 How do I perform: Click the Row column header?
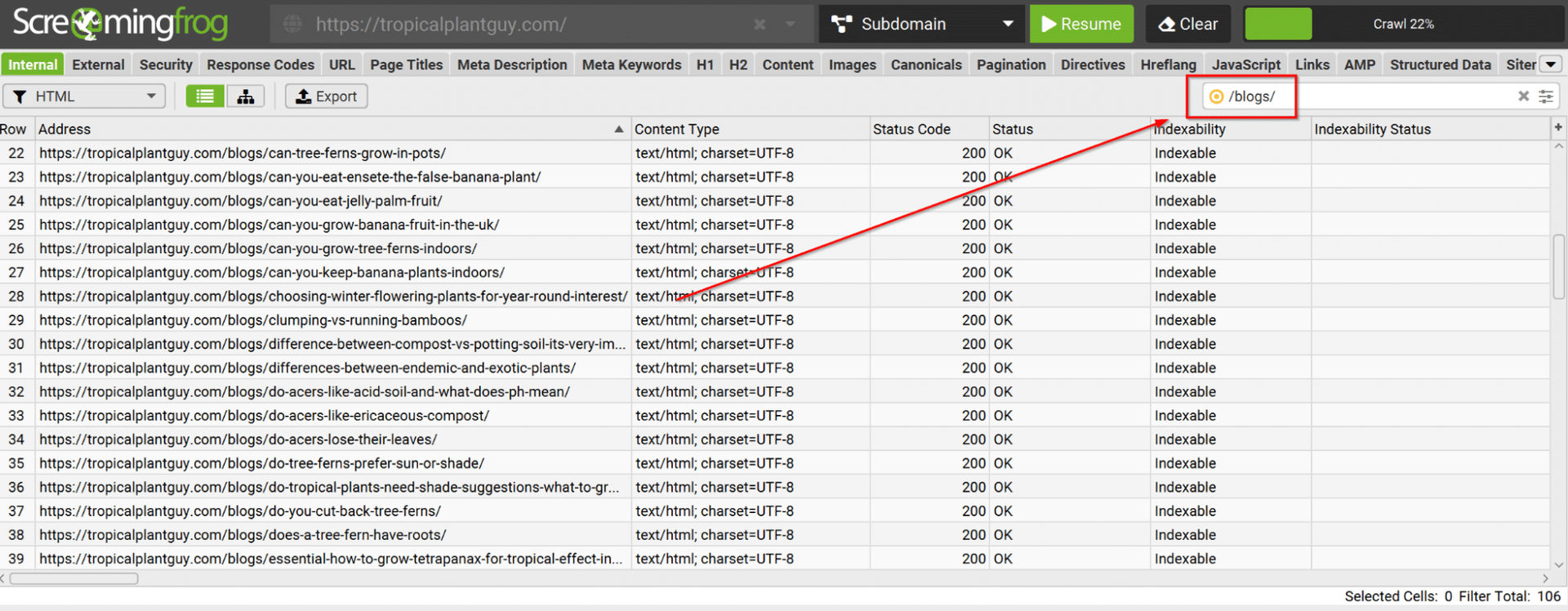[16, 129]
